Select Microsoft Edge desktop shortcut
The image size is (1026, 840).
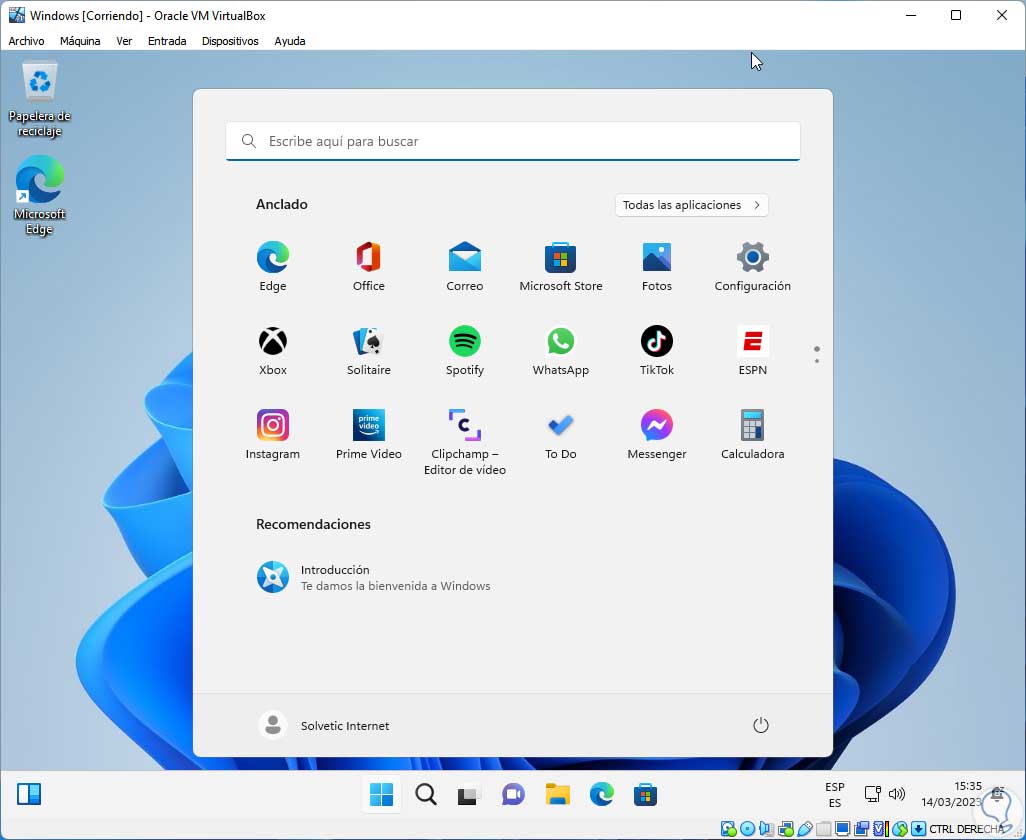[x=39, y=195]
